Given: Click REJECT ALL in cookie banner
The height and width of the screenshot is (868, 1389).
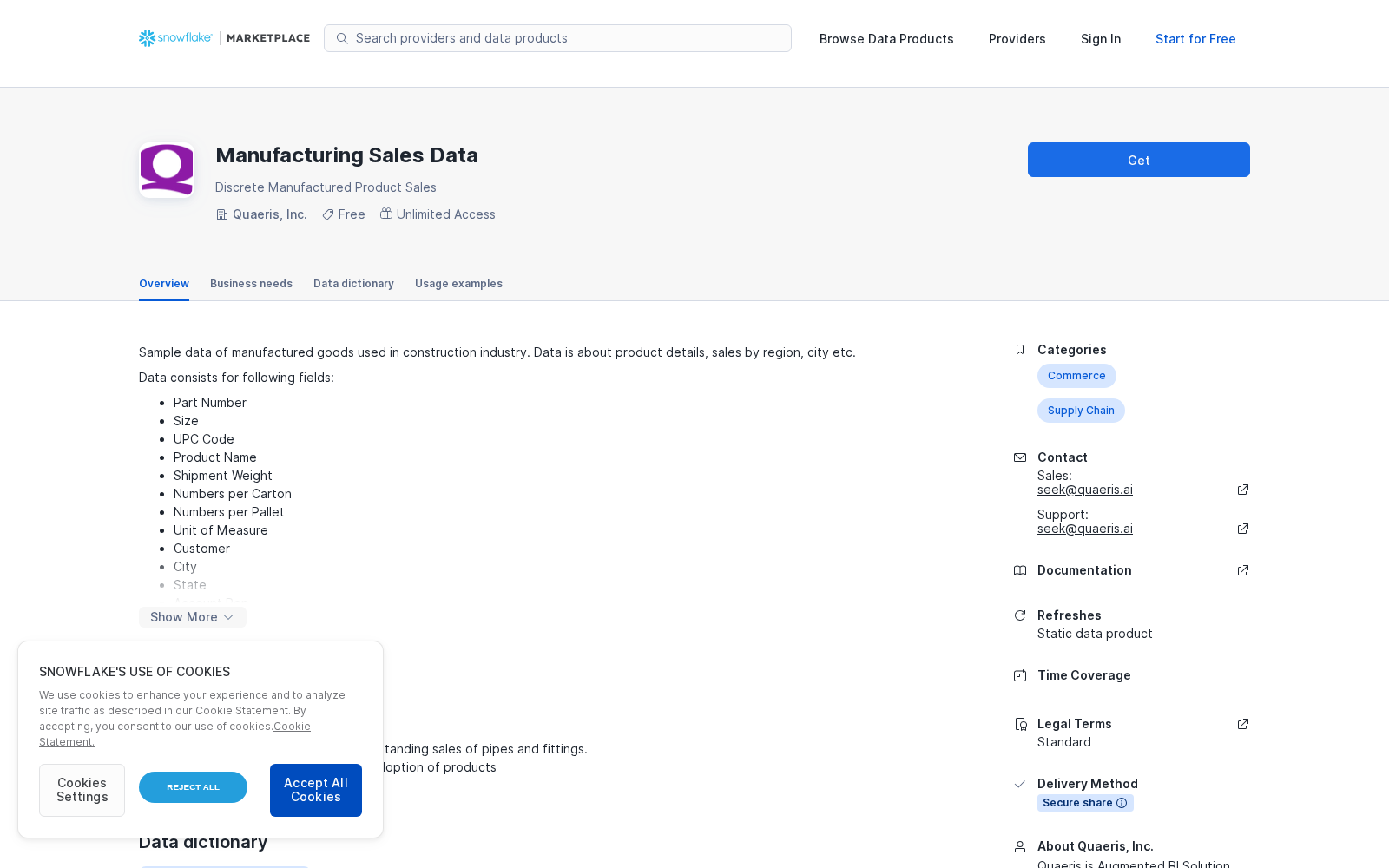Looking at the screenshot, I should (x=193, y=787).
